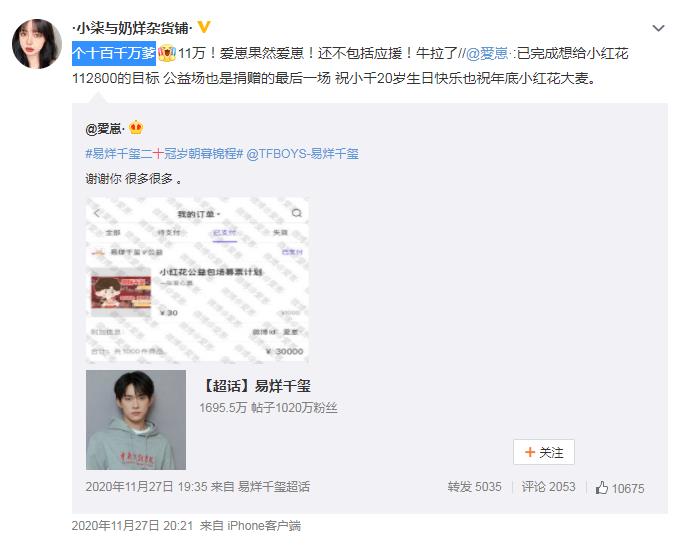Enlarge the order screenshot image
This screenshot has width=679, height=552.
pos(197,280)
